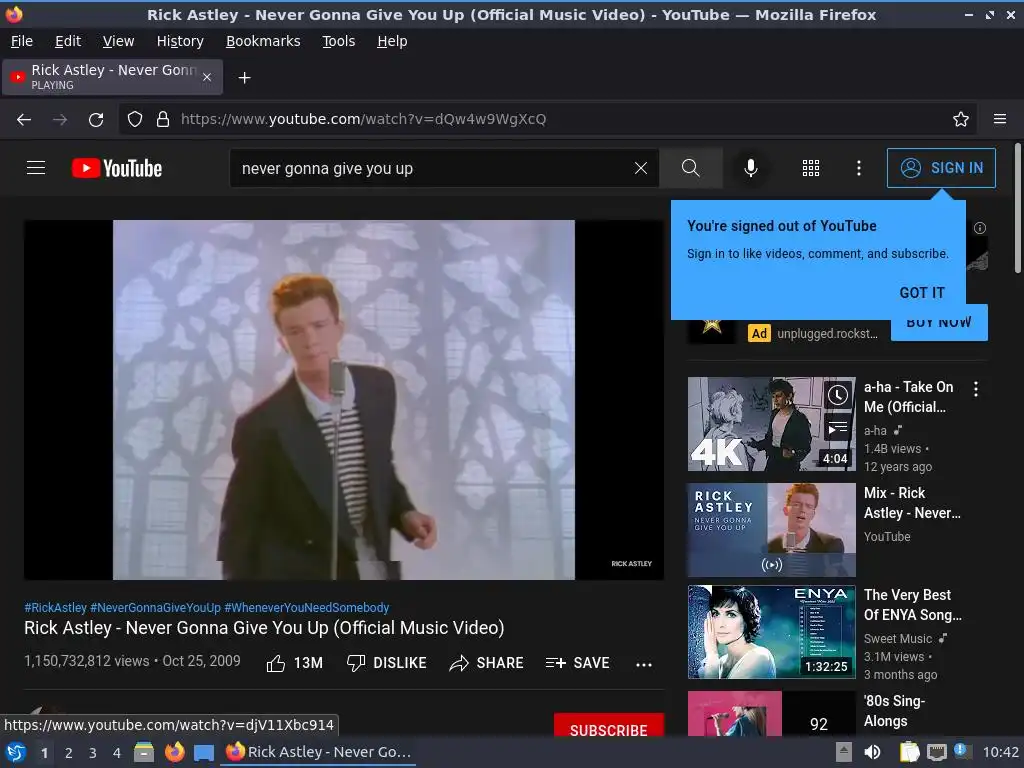The width and height of the screenshot is (1024, 768).
Task: Bookmark this page with the star
Action: [961, 120]
